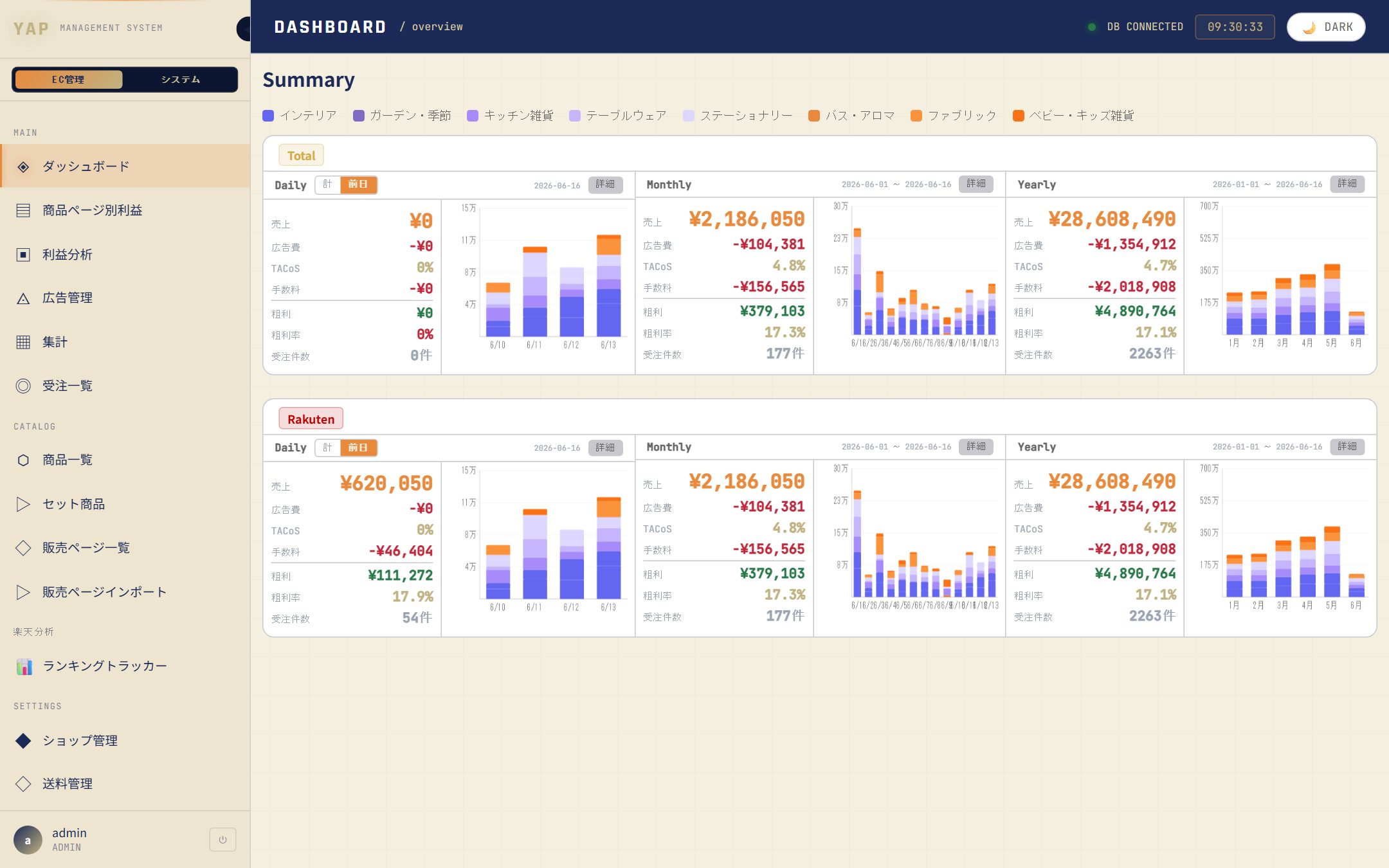This screenshot has width=1389, height=868.
Task: Expand Rakuten Yearly 詳細 details
Action: pyautogui.click(x=1347, y=446)
